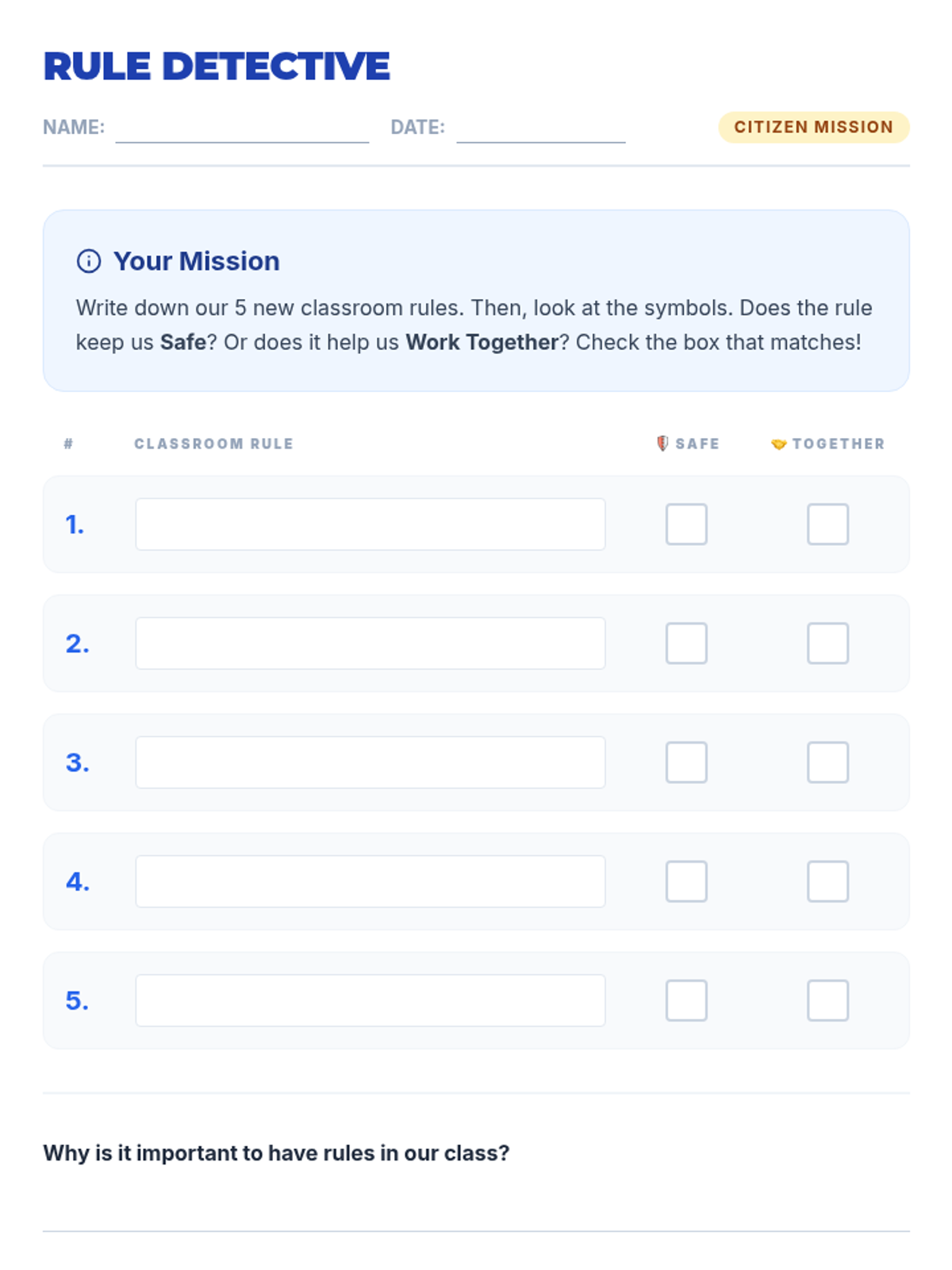Click the rule 1 text field

point(370,524)
